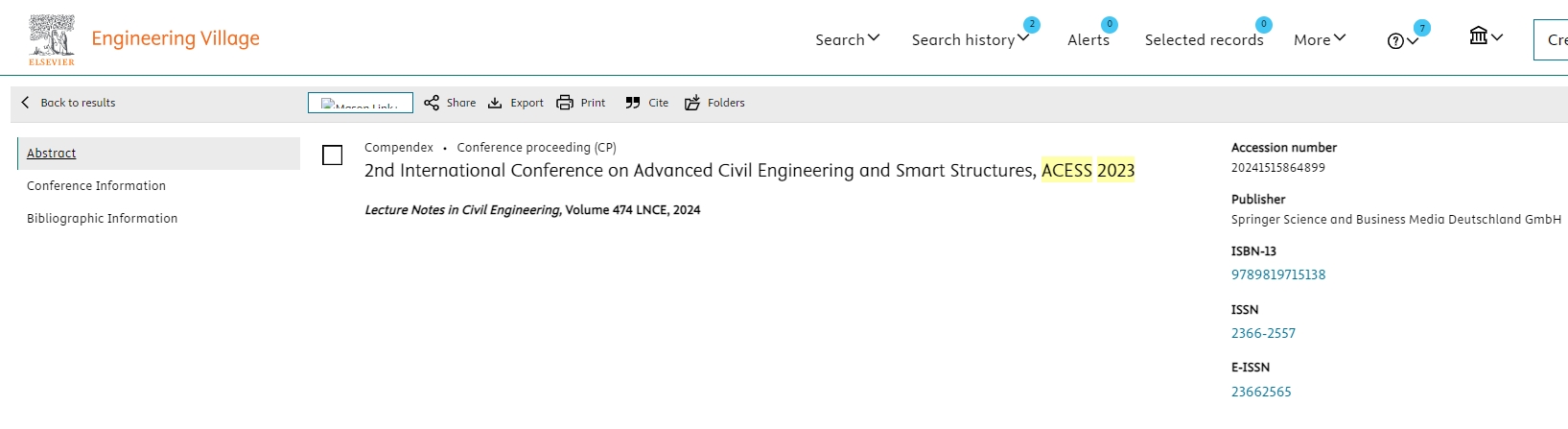Switch to Bibliographic Information section
The image size is (1568, 429).
point(102,219)
